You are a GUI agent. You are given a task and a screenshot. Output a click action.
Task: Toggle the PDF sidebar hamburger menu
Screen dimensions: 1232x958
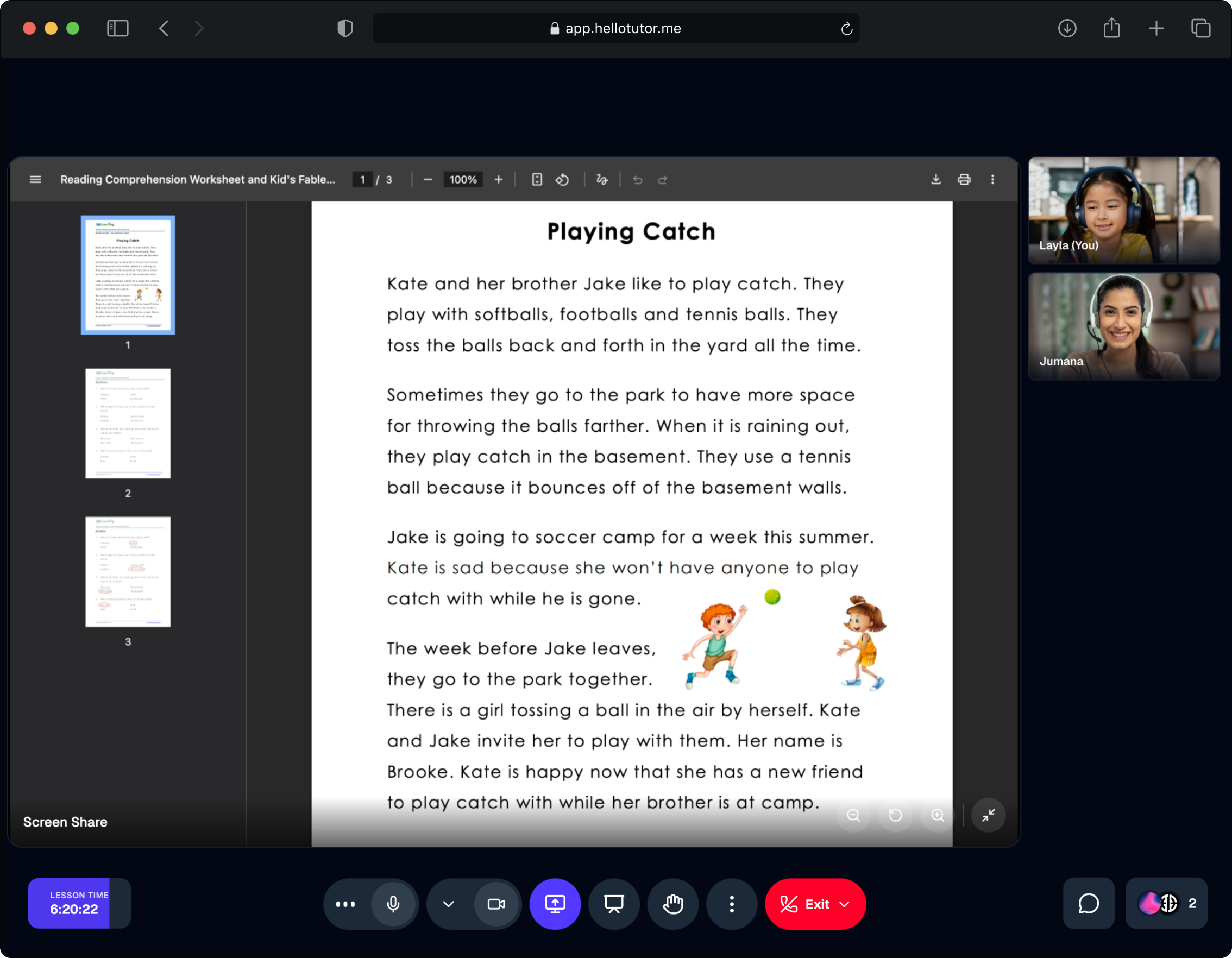tap(35, 180)
